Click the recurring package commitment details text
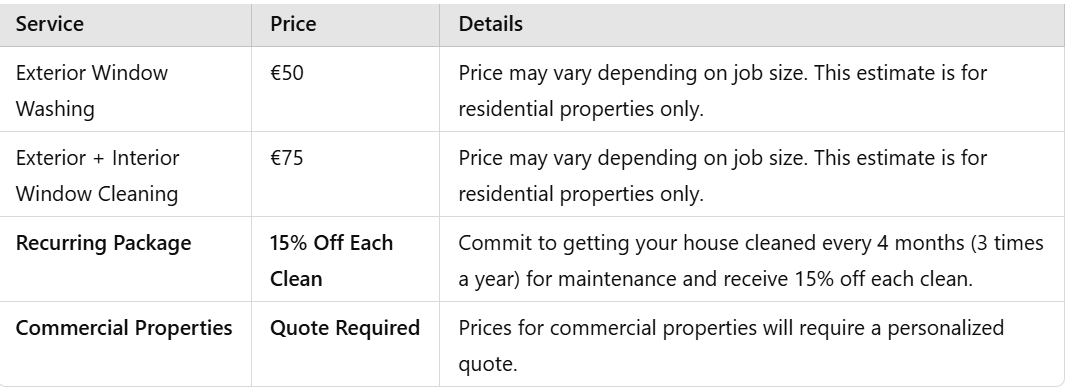The height and width of the screenshot is (388, 1071). 751,261
